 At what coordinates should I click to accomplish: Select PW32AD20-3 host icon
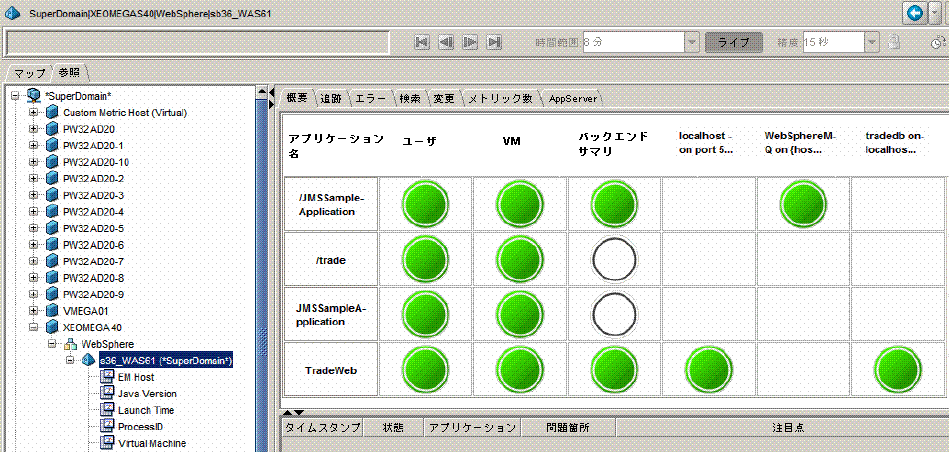52,195
